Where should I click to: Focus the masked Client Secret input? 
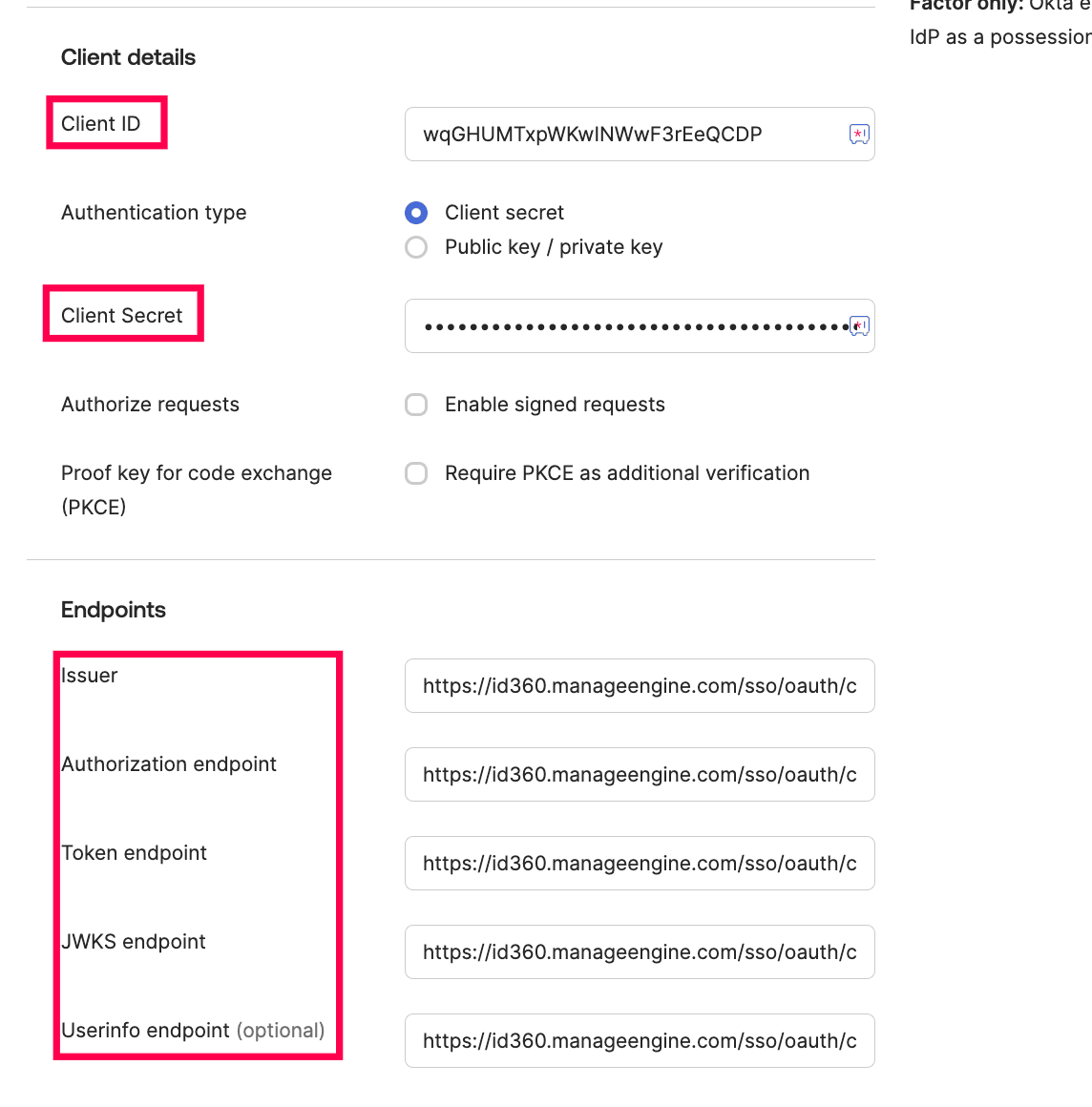620,326
